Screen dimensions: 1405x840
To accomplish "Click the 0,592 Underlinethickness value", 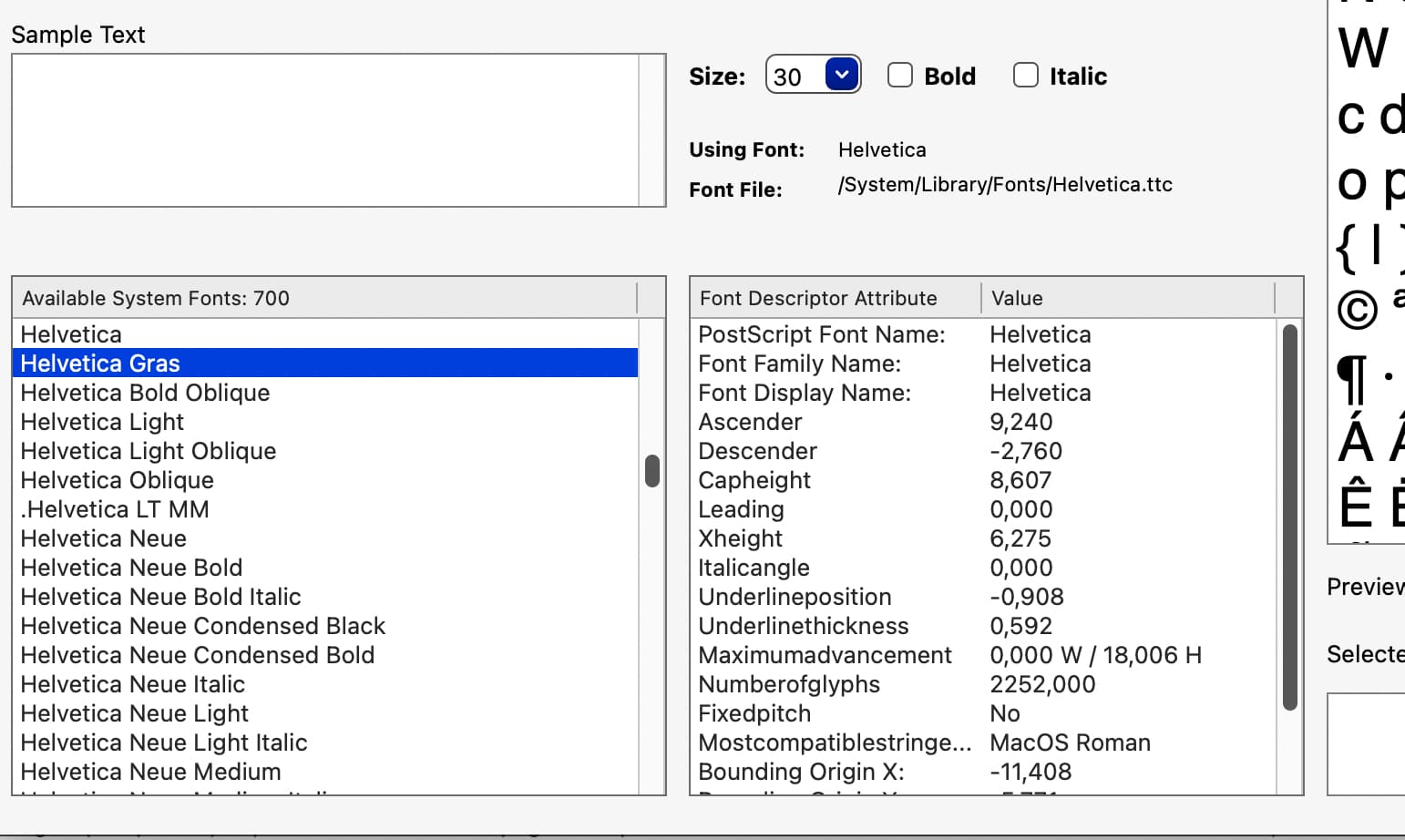I will [x=1020, y=626].
